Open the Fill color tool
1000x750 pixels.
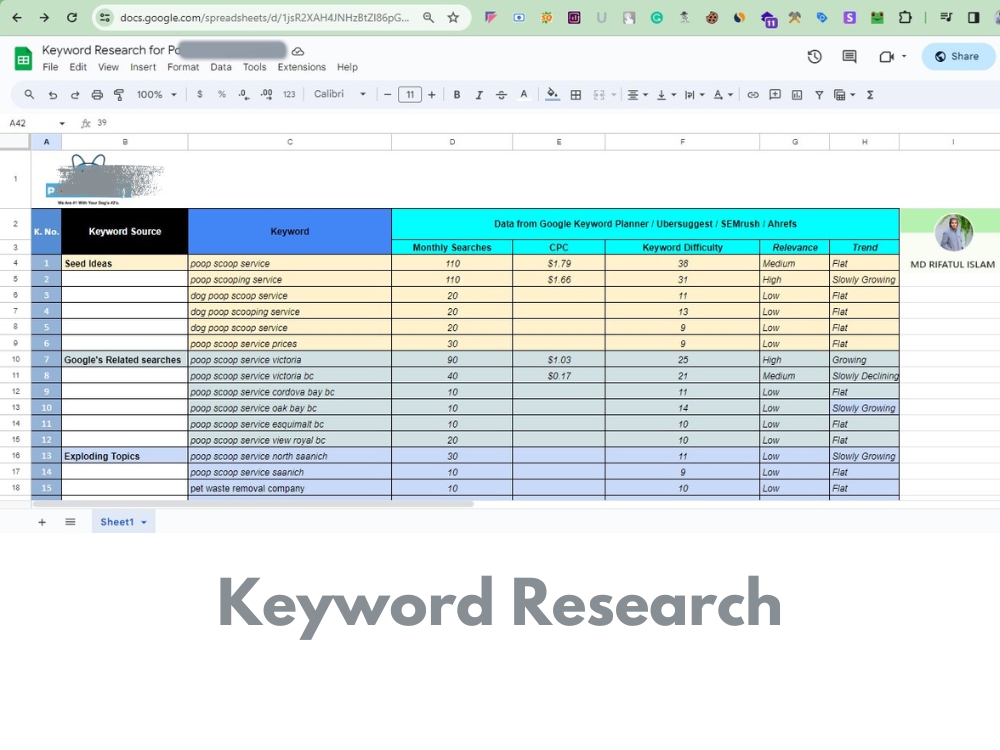(x=553, y=94)
